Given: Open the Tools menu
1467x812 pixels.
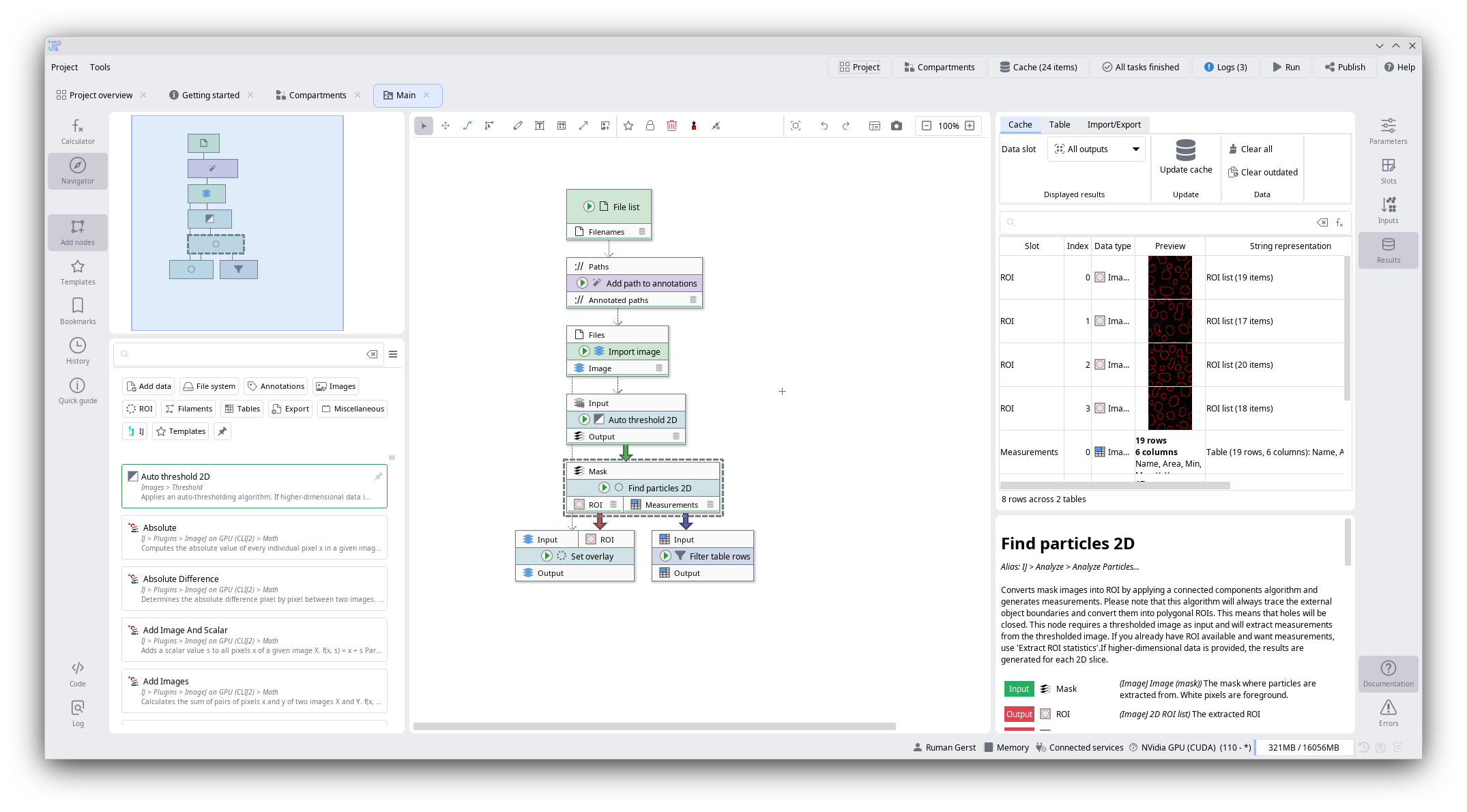Looking at the screenshot, I should pyautogui.click(x=100, y=67).
